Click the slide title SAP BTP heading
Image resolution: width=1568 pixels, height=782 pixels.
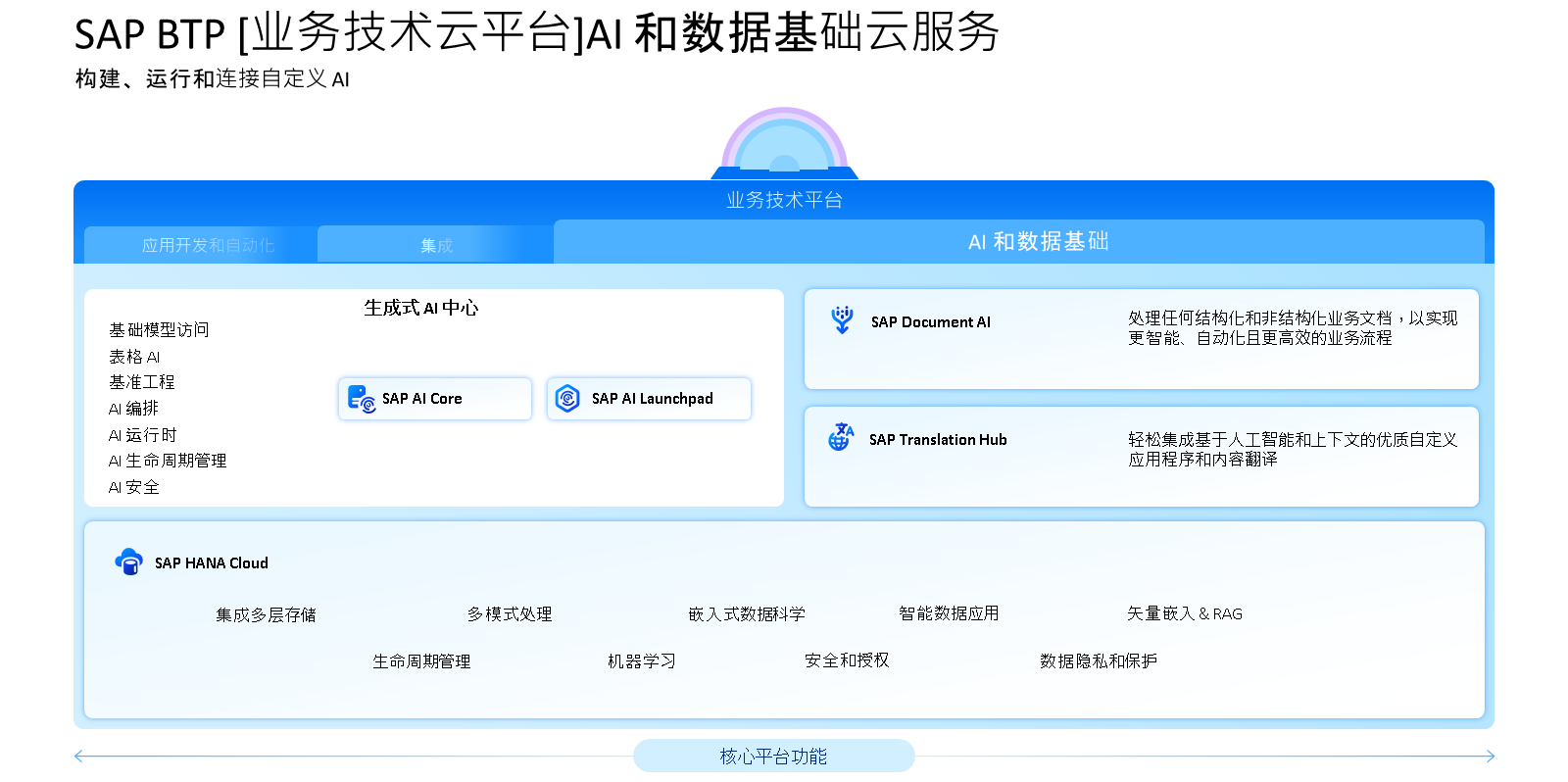pyautogui.click(x=537, y=32)
